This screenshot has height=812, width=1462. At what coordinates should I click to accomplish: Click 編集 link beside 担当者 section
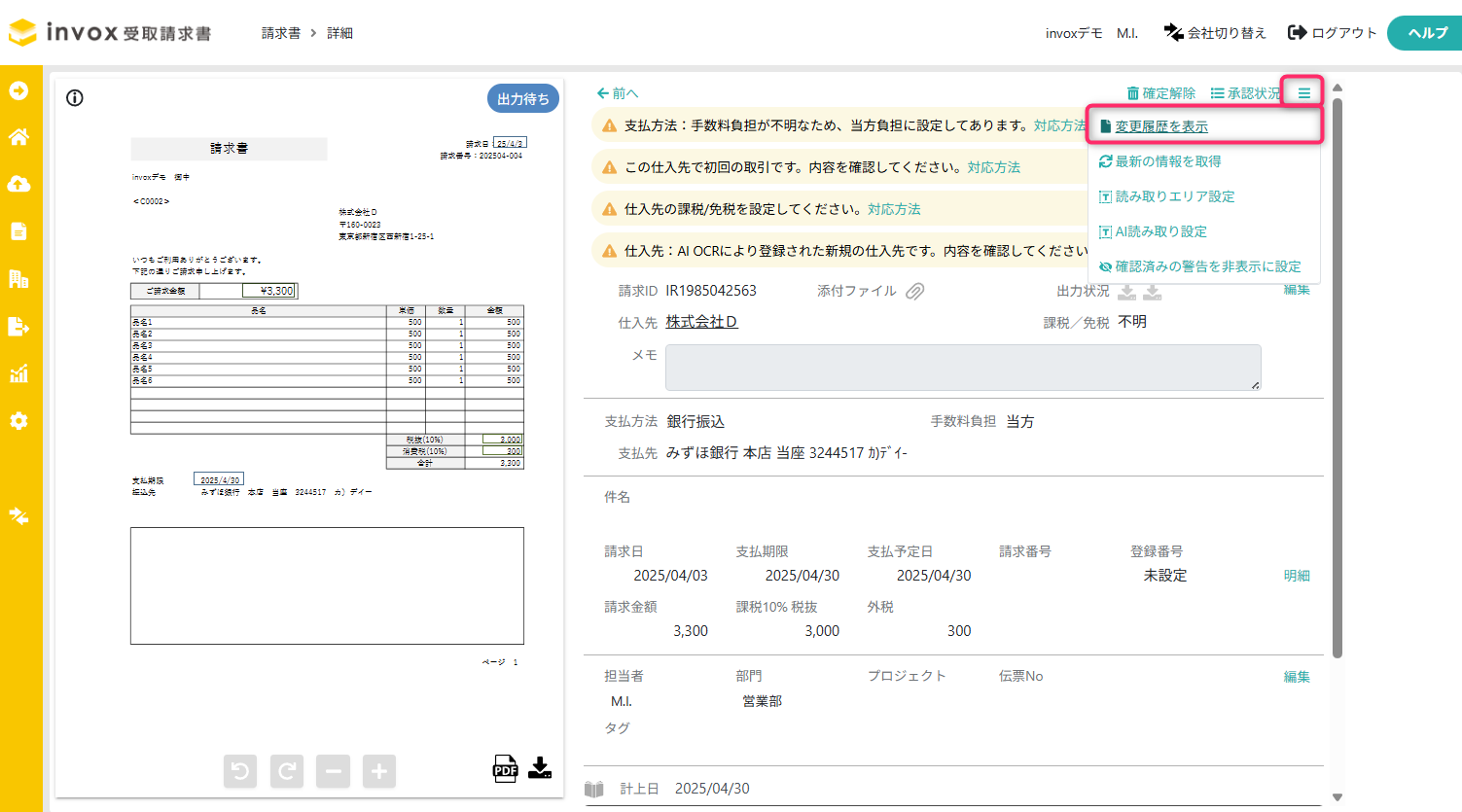pyautogui.click(x=1297, y=677)
